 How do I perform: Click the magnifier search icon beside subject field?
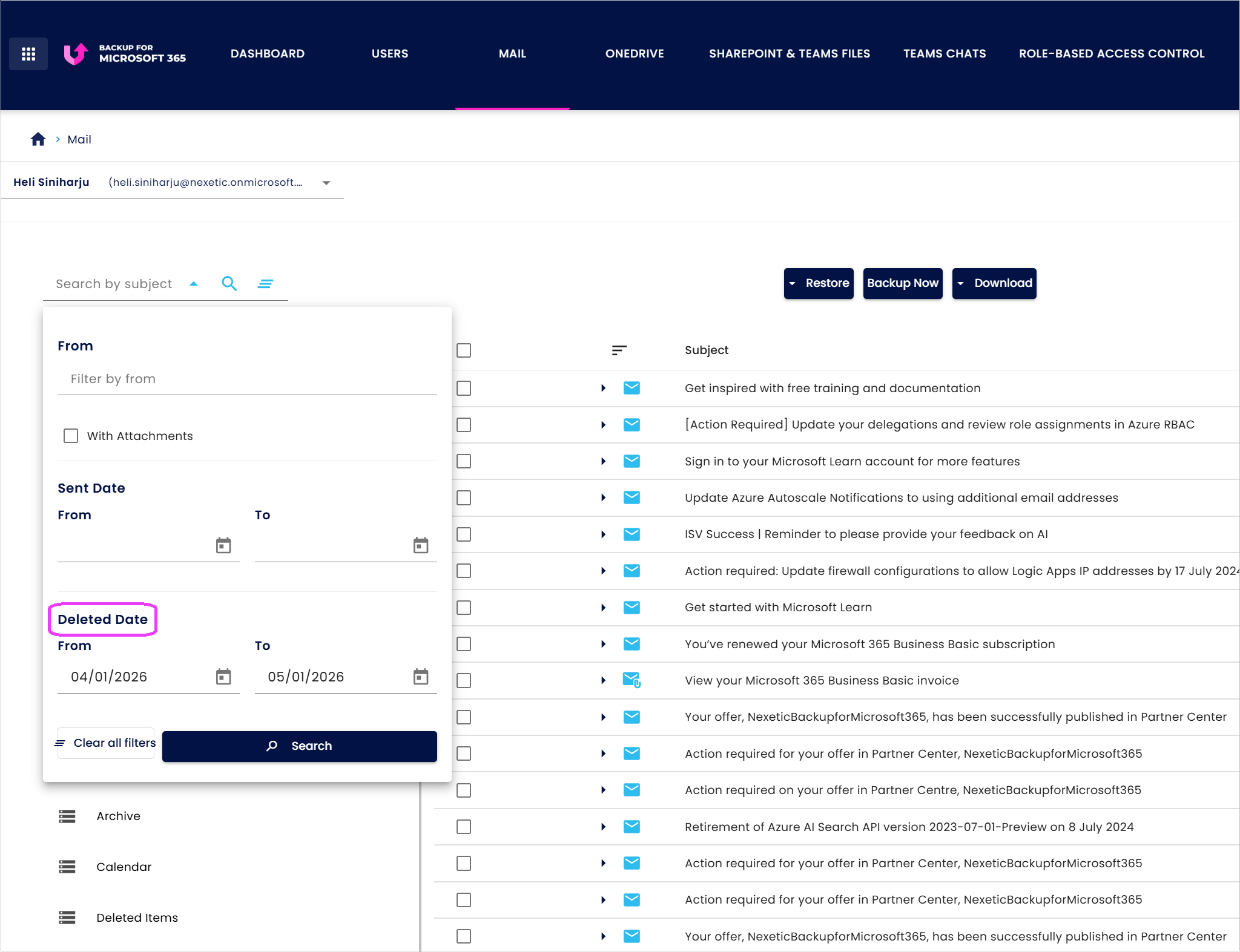[x=229, y=283]
